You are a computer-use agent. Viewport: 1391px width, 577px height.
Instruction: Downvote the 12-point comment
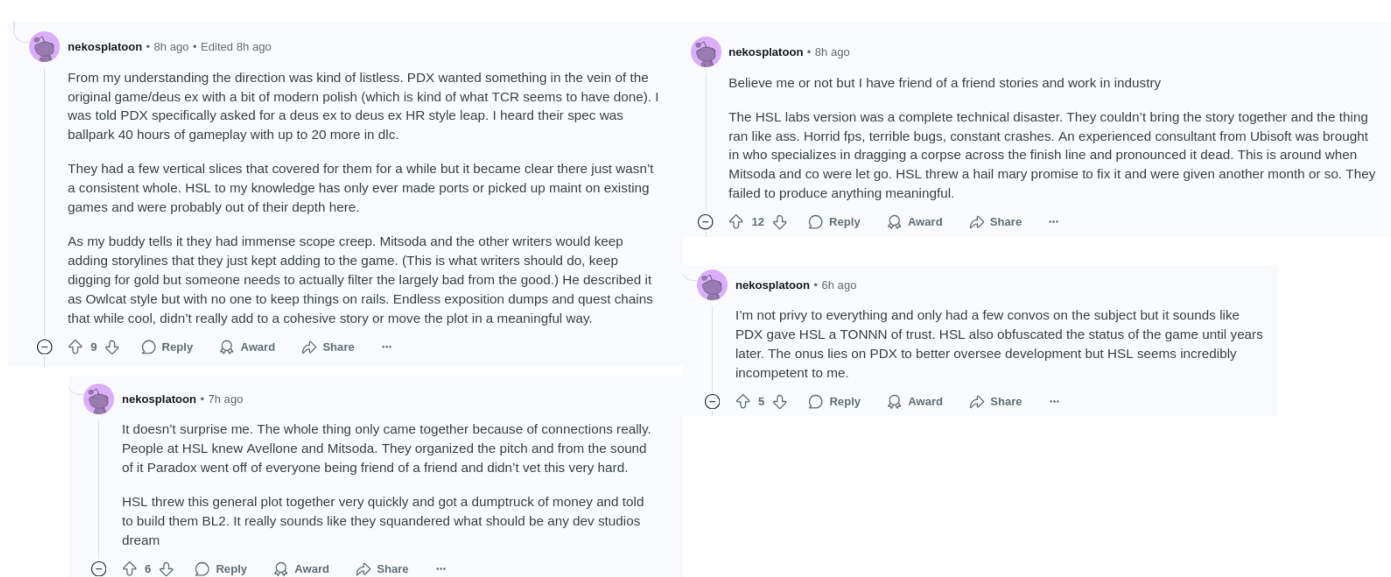click(779, 222)
